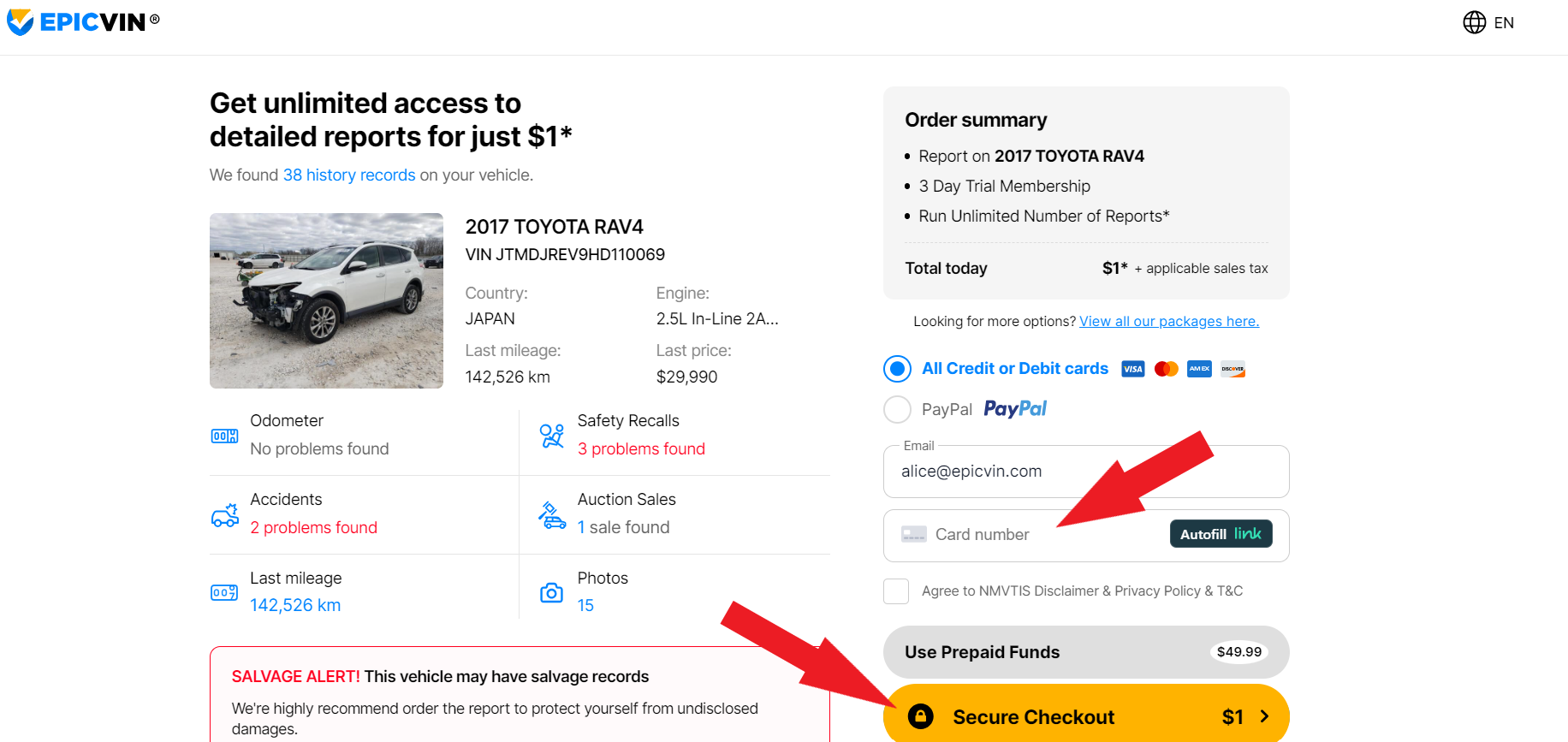Select the PayPal payment radio button
This screenshot has height=742, width=1568.
pos(897,409)
